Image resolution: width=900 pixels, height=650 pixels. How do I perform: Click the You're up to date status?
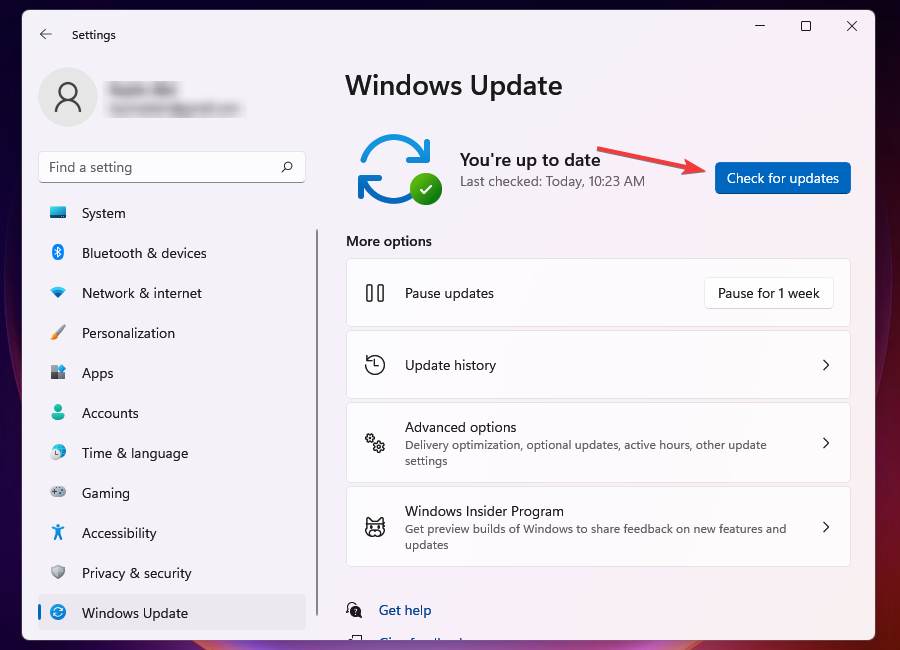click(x=530, y=160)
